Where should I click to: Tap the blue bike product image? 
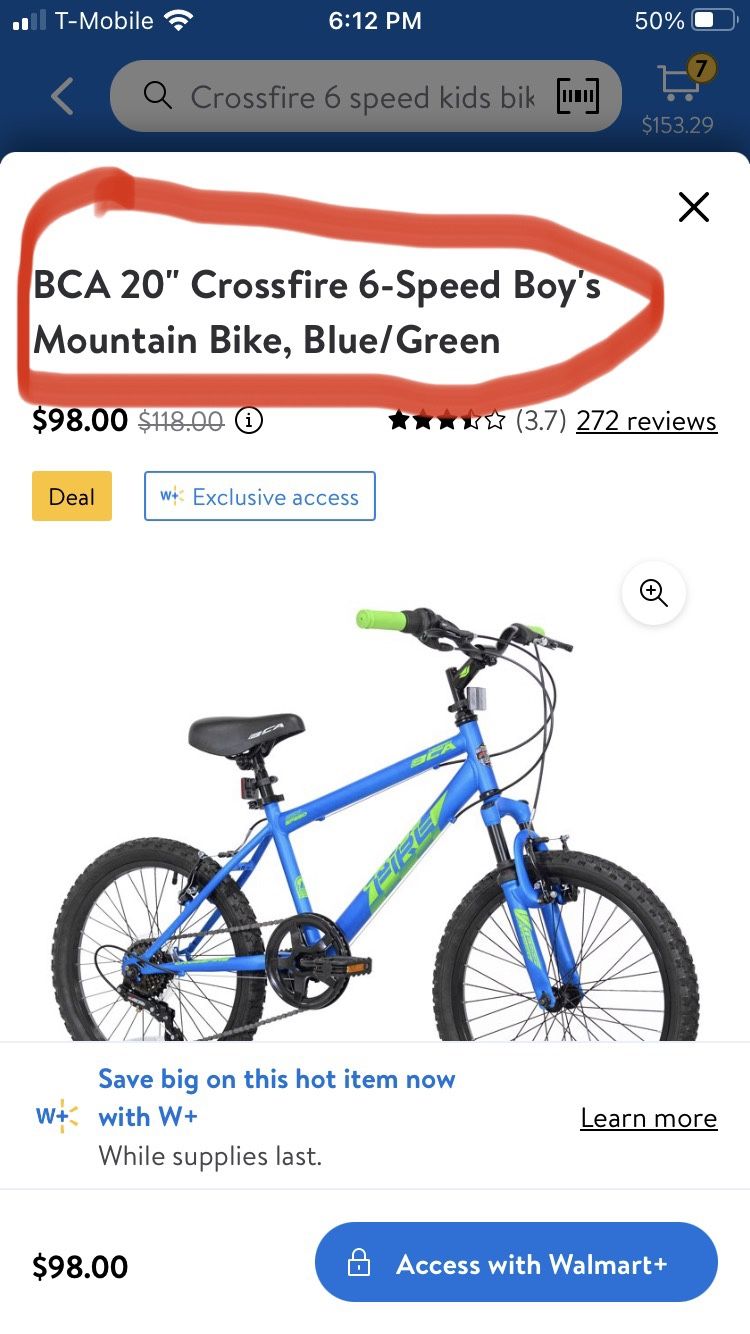pyautogui.click(x=375, y=822)
